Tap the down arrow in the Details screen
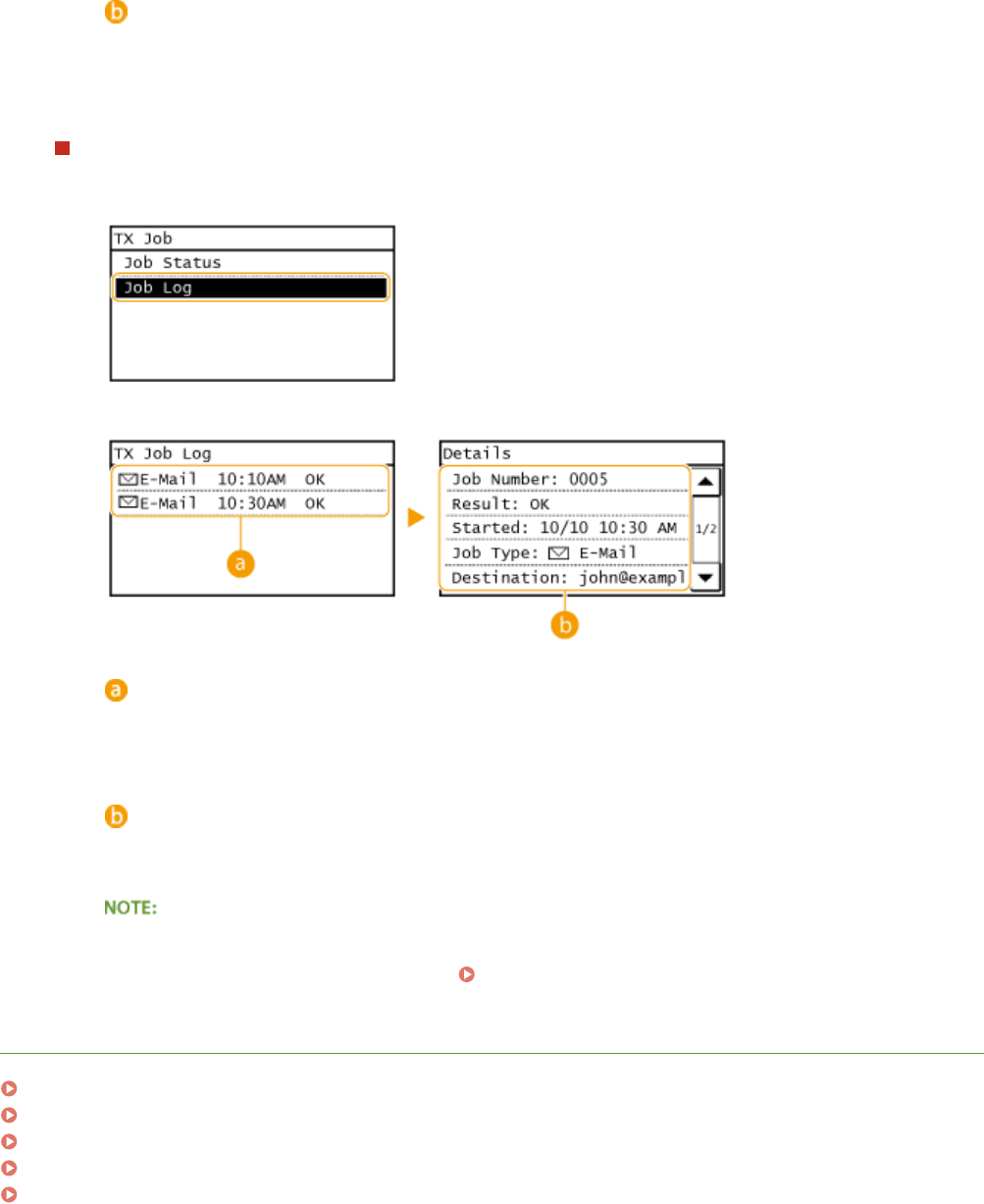The width and height of the screenshot is (984, 1204). tap(706, 578)
